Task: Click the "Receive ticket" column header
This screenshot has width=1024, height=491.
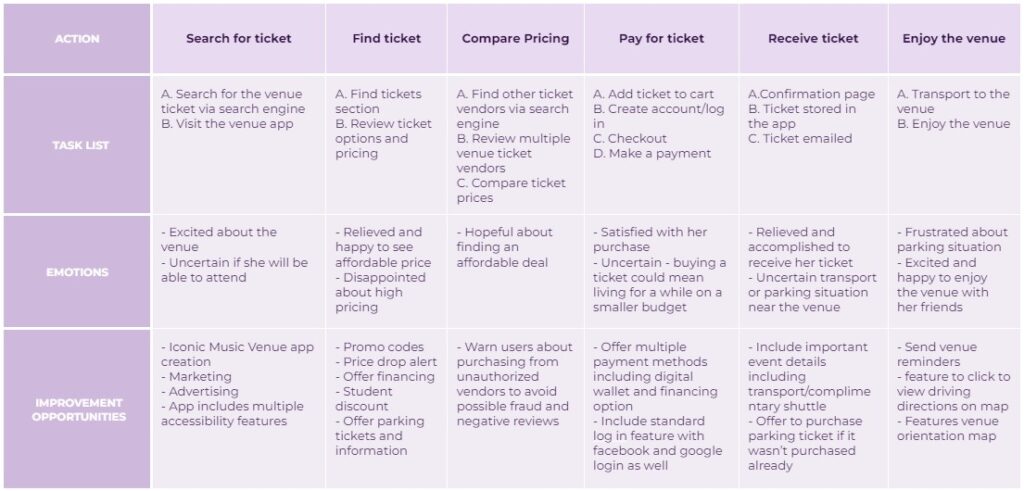Action: click(x=812, y=39)
